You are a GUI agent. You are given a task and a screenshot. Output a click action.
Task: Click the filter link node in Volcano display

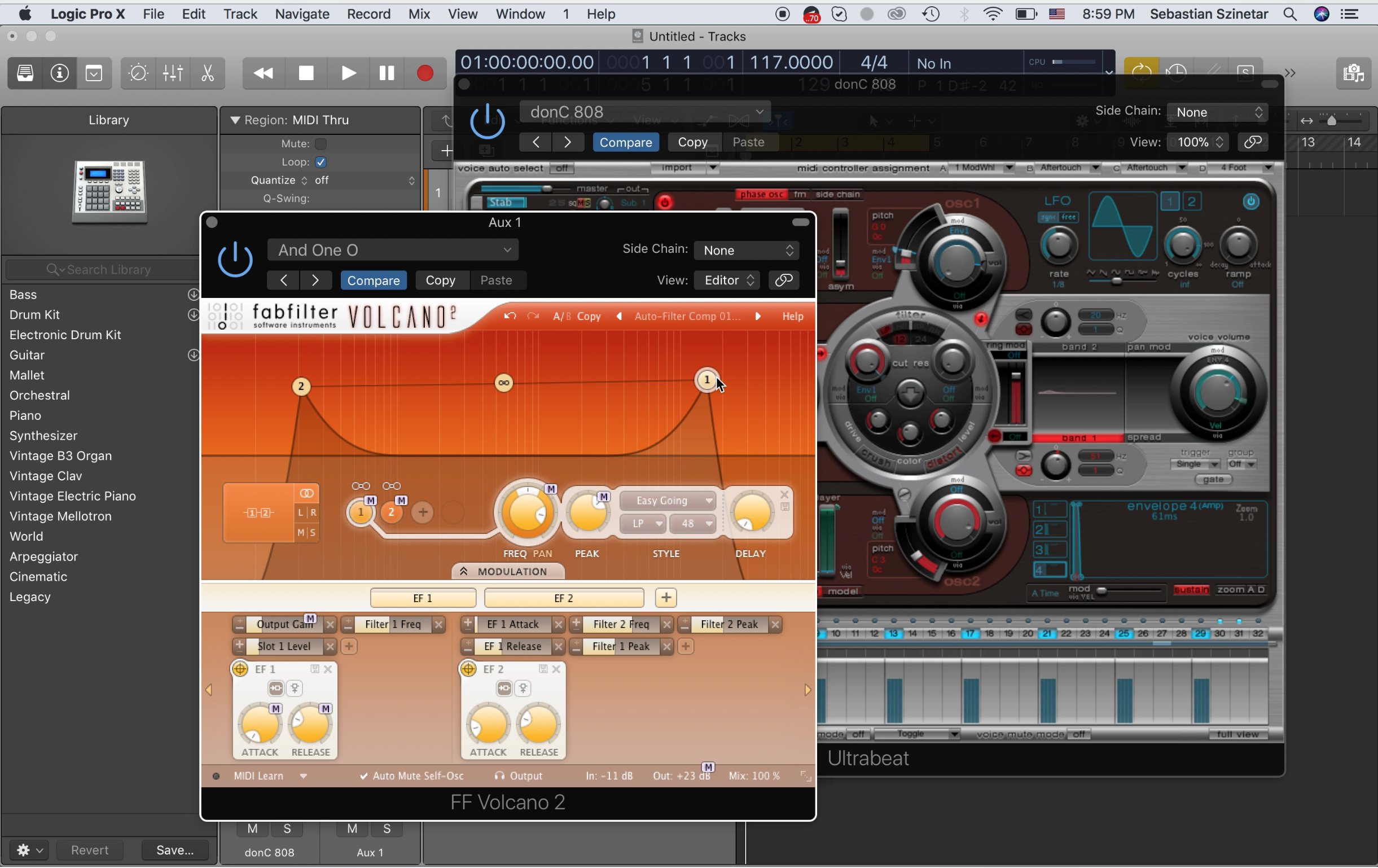(x=503, y=383)
